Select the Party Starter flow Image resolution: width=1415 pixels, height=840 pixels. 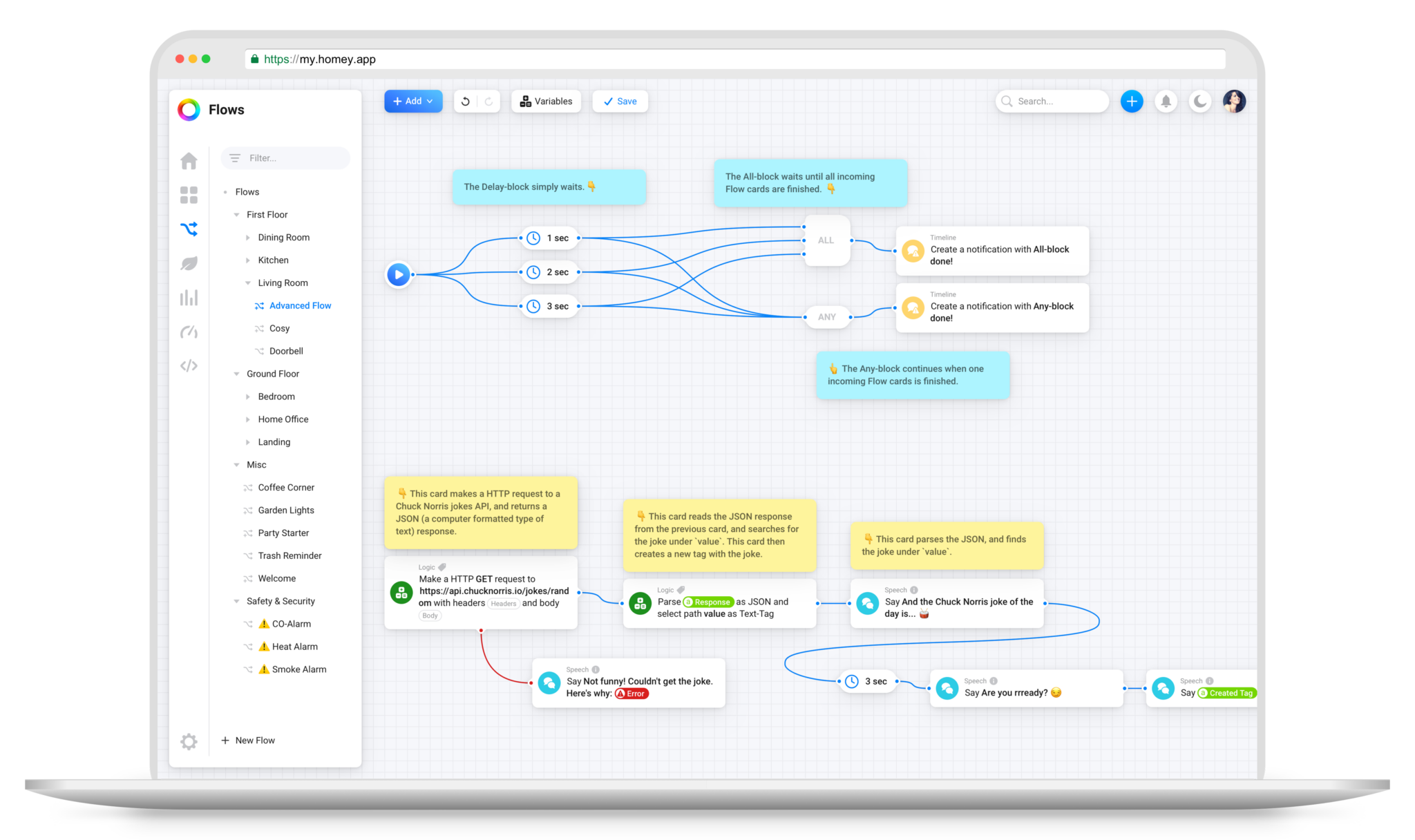coord(283,533)
